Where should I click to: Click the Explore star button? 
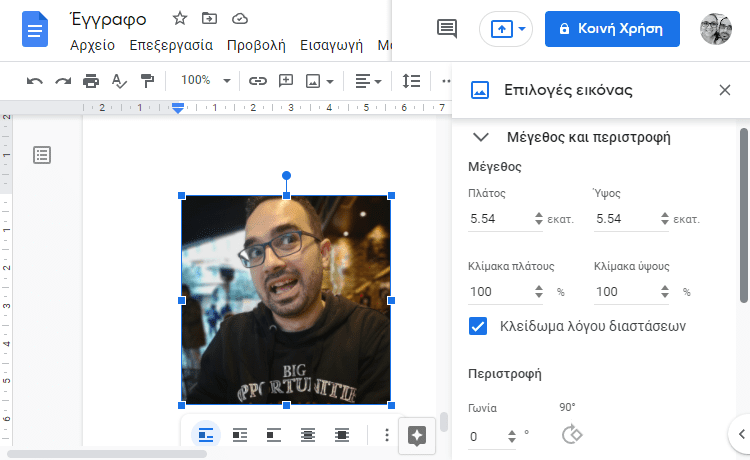point(417,436)
